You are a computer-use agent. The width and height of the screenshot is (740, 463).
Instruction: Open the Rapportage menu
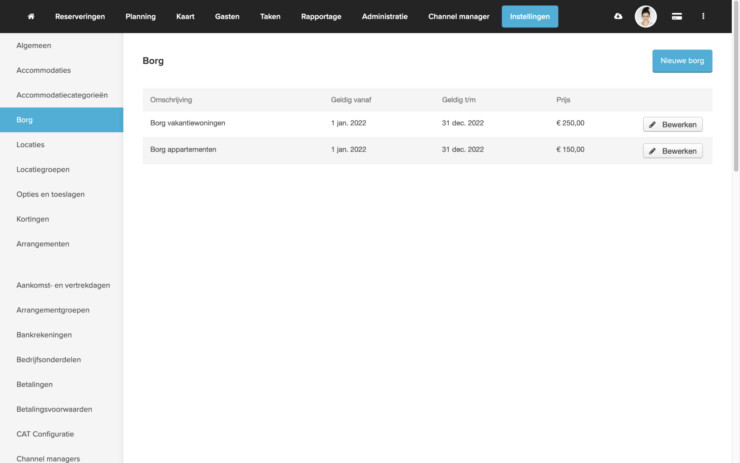321,17
